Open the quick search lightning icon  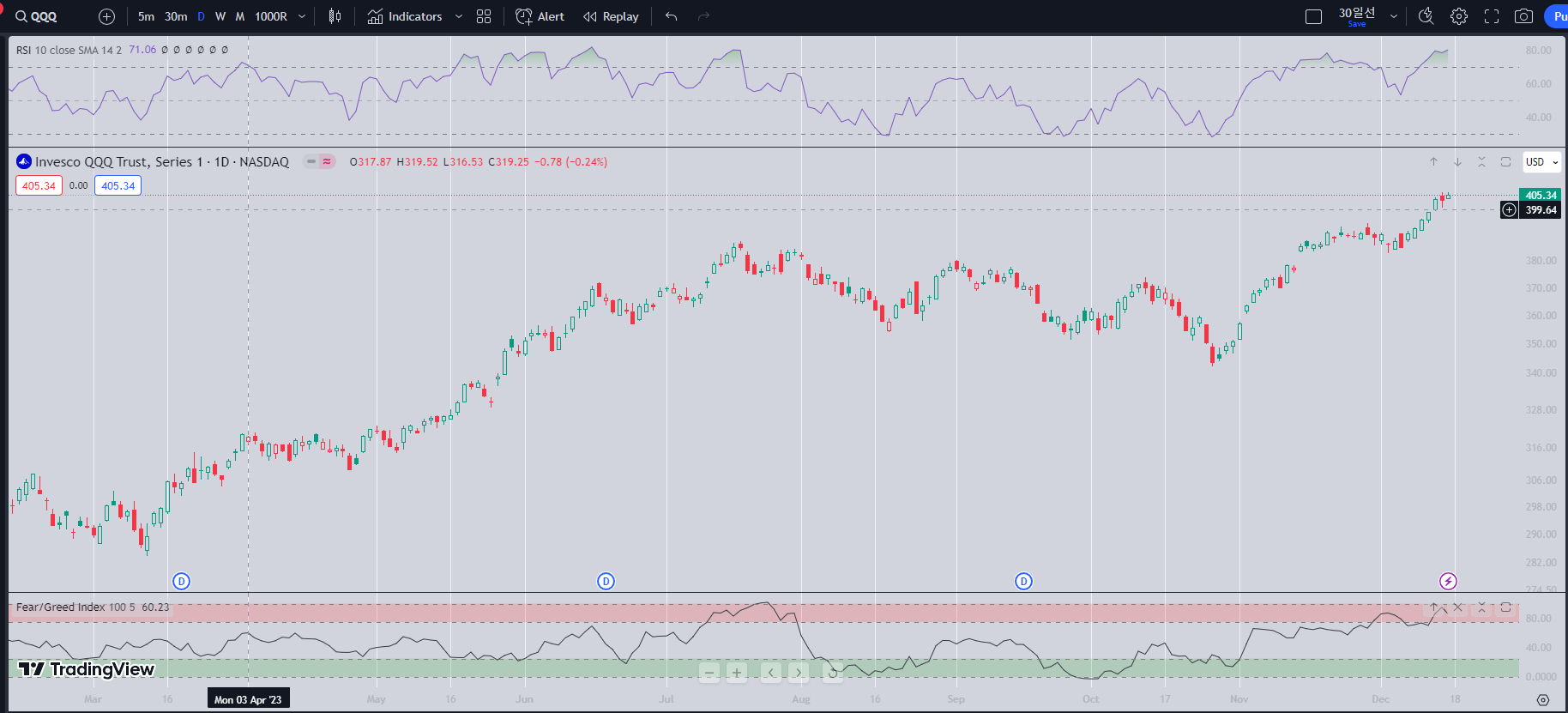(1426, 16)
